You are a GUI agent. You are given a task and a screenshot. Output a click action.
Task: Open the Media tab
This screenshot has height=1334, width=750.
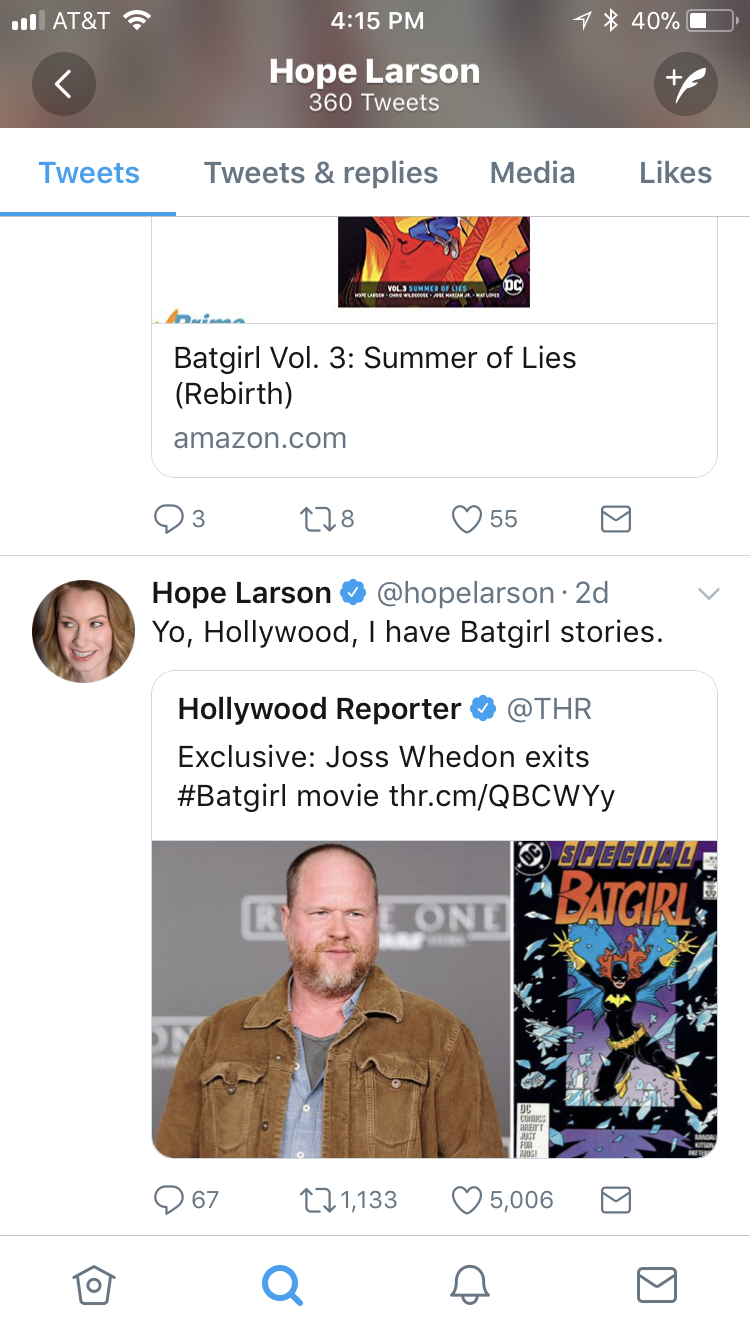coord(532,173)
